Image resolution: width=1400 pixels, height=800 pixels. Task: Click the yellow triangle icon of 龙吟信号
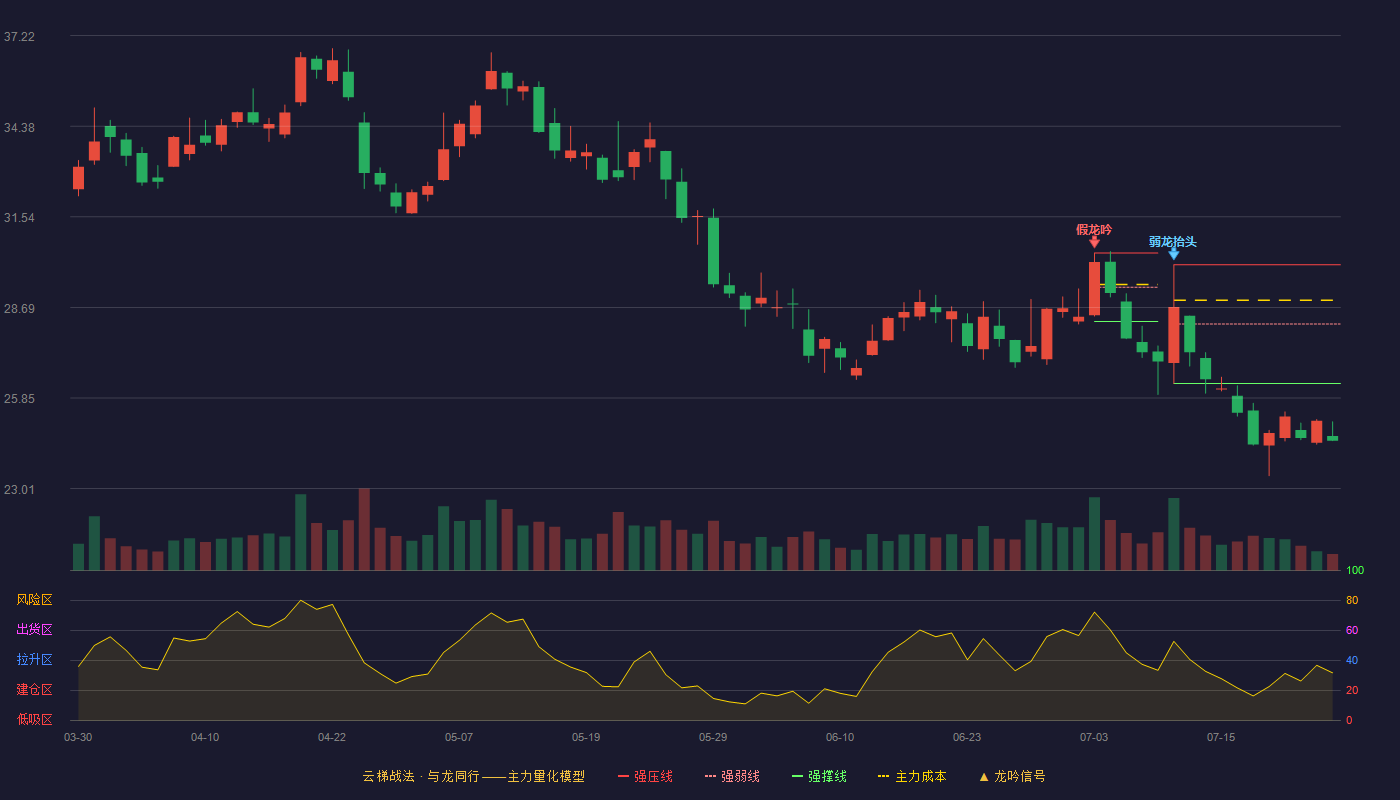(x=984, y=776)
